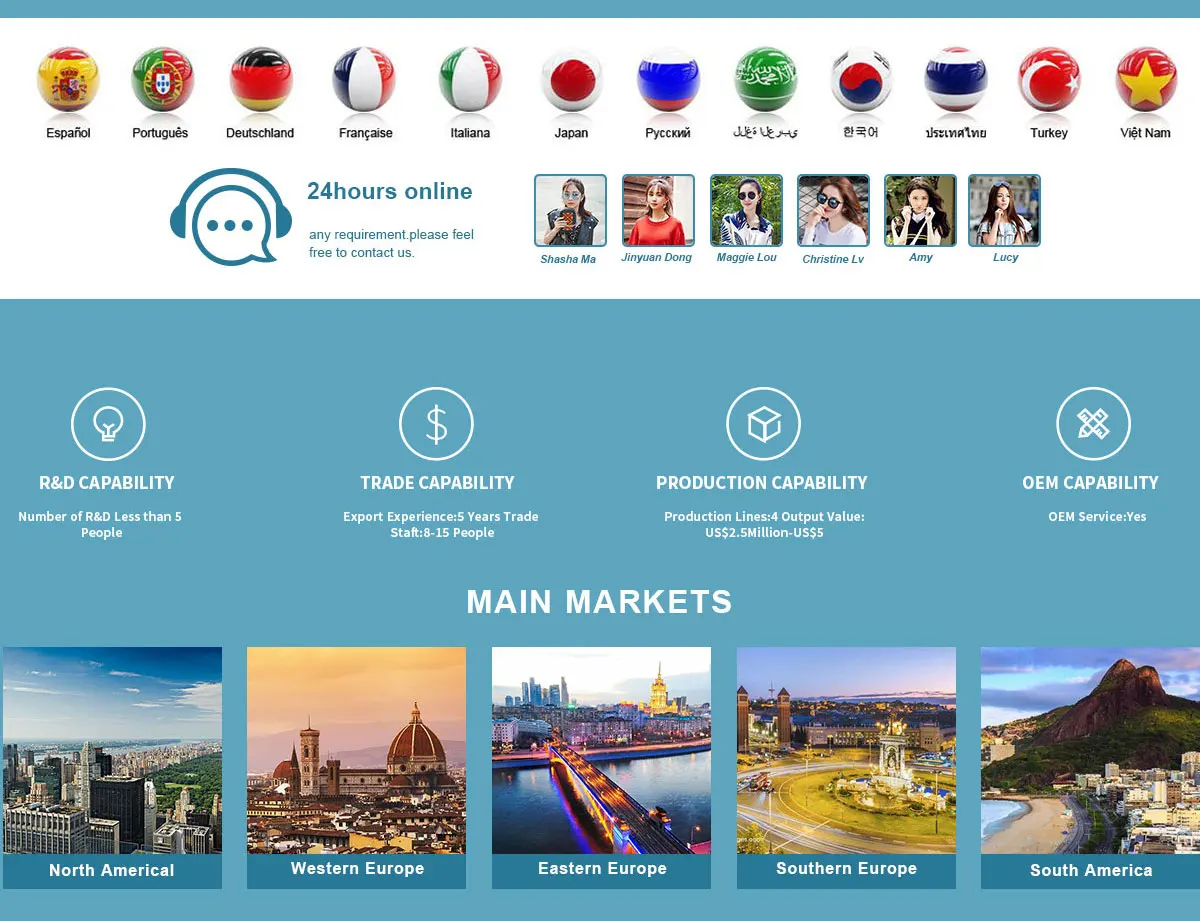Open the 24hours online chat headset icon

point(230,217)
